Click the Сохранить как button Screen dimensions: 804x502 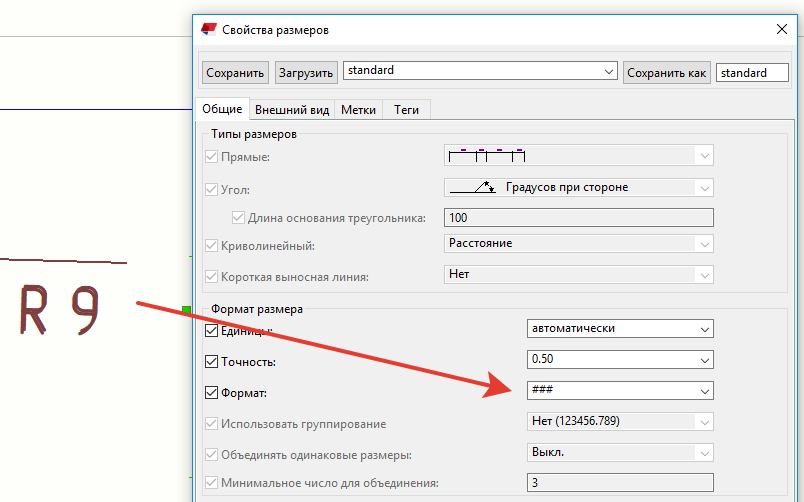tap(667, 73)
